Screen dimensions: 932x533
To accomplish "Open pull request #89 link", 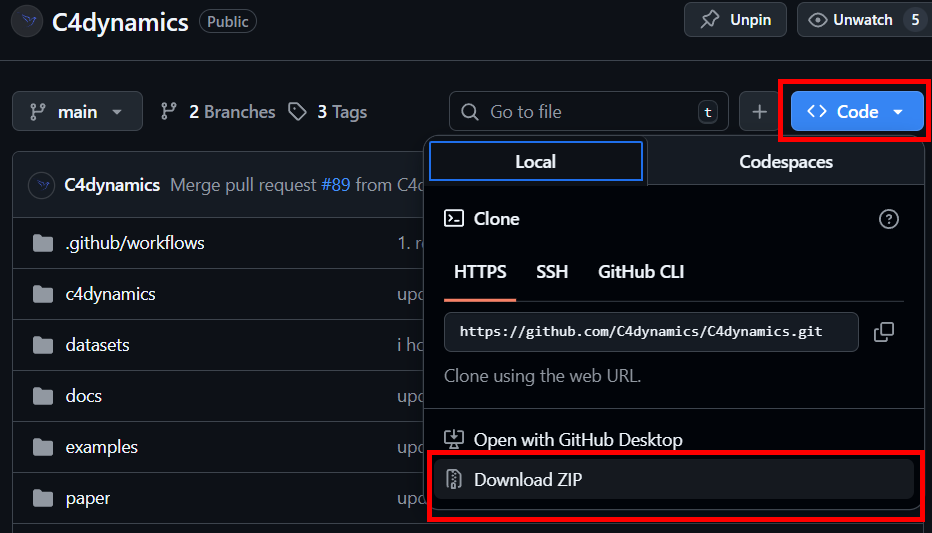I will click(x=336, y=185).
